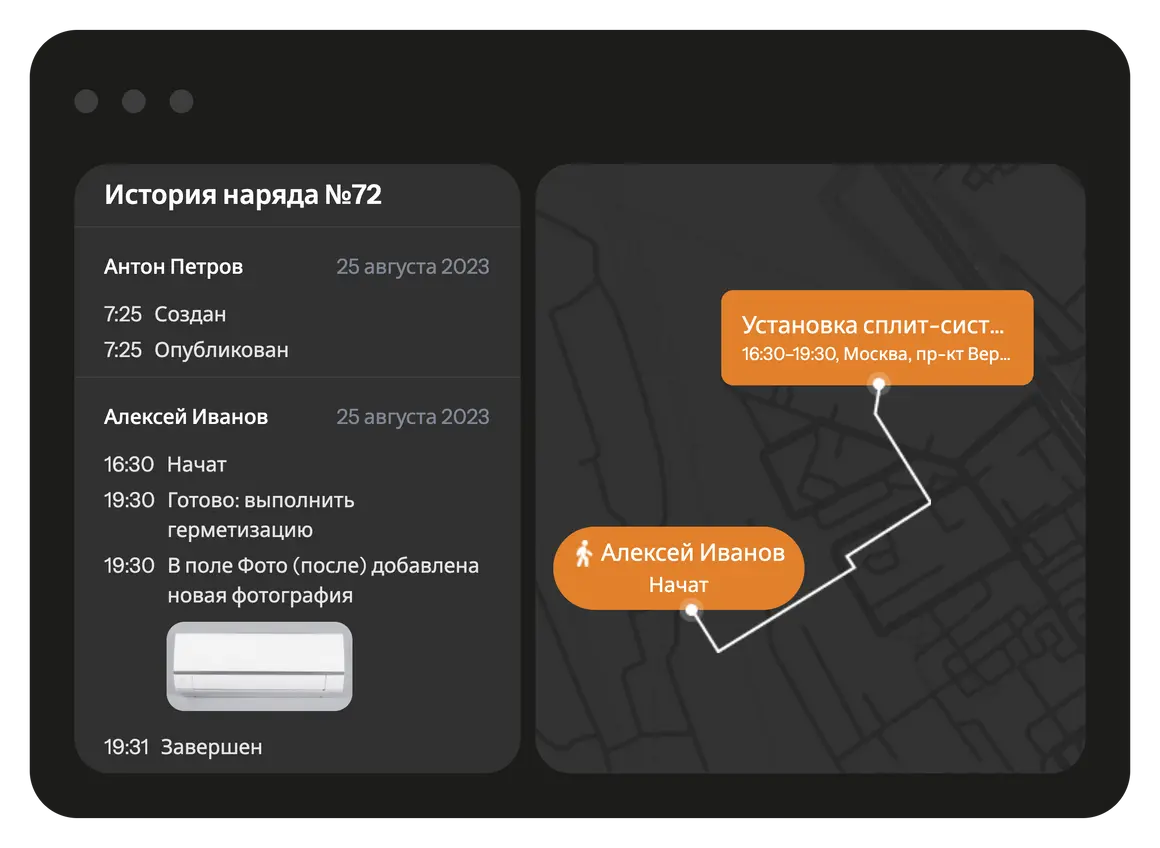Screen dimensions: 1160x848
Task: Open Алексей Иванов in the history panel
Action: tap(186, 417)
